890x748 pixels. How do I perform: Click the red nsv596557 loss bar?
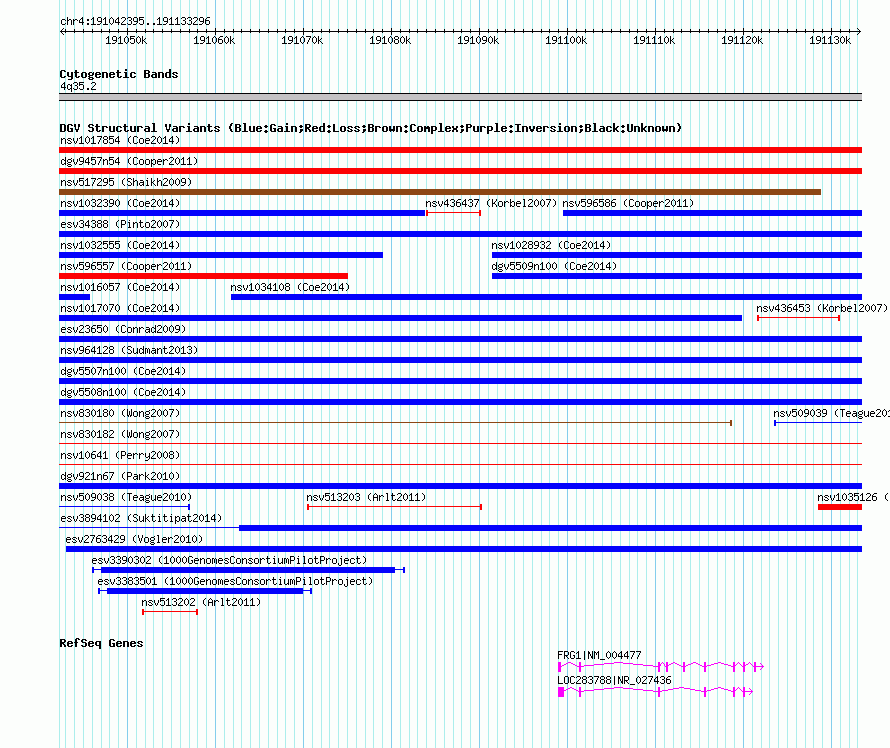pos(203,276)
